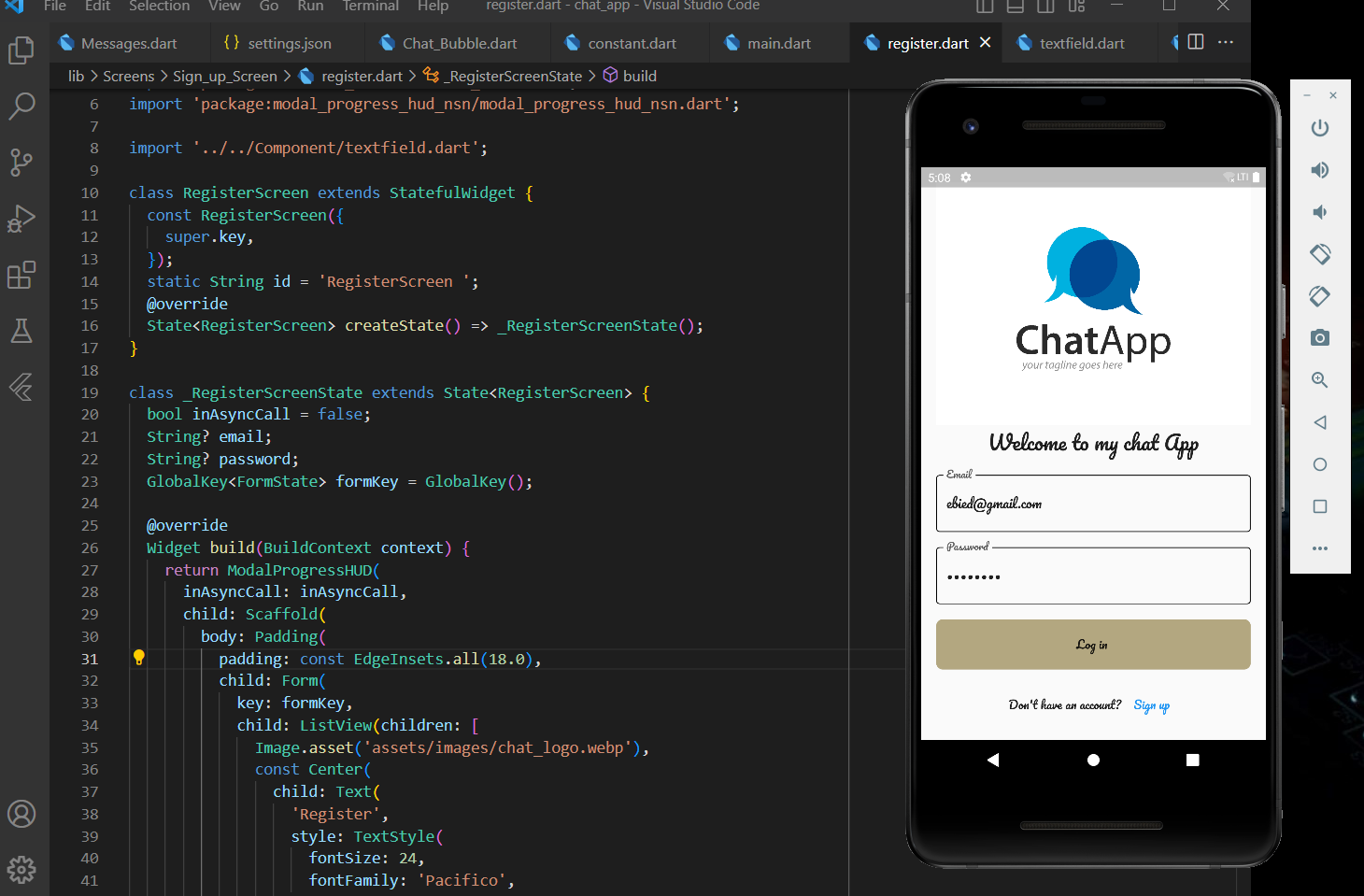Image resolution: width=1364 pixels, height=896 pixels.
Task: Open the Extensions view
Action: point(21,275)
